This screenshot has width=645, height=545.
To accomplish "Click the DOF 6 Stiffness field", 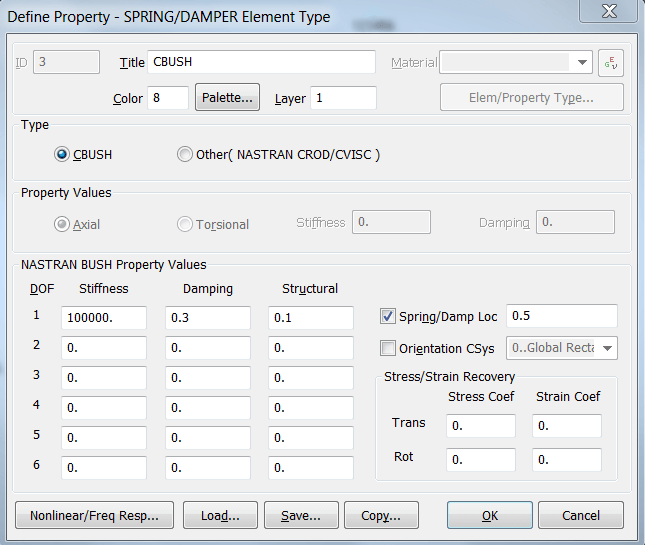I will [x=104, y=468].
